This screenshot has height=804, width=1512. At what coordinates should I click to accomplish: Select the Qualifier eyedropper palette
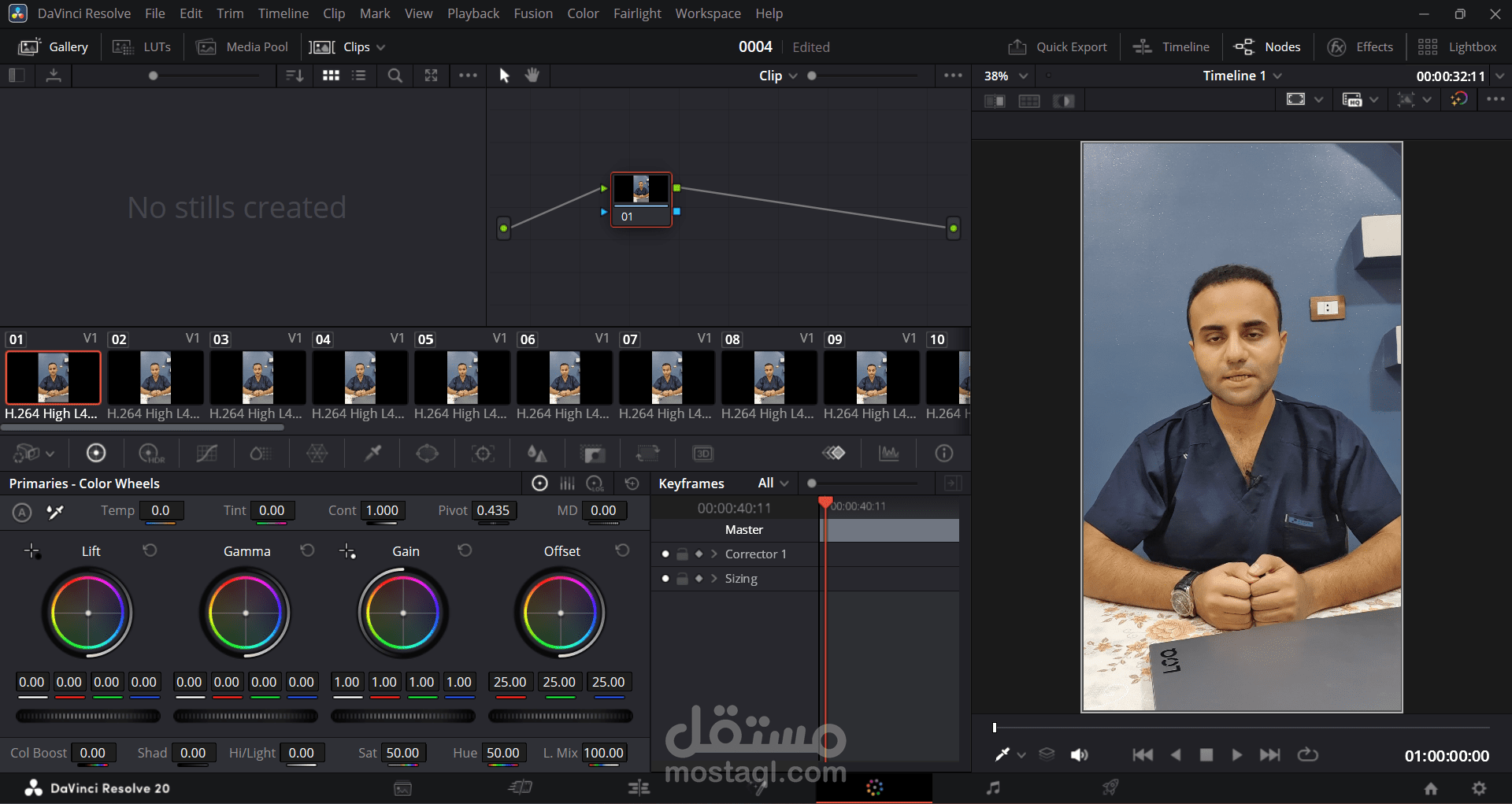[372, 453]
